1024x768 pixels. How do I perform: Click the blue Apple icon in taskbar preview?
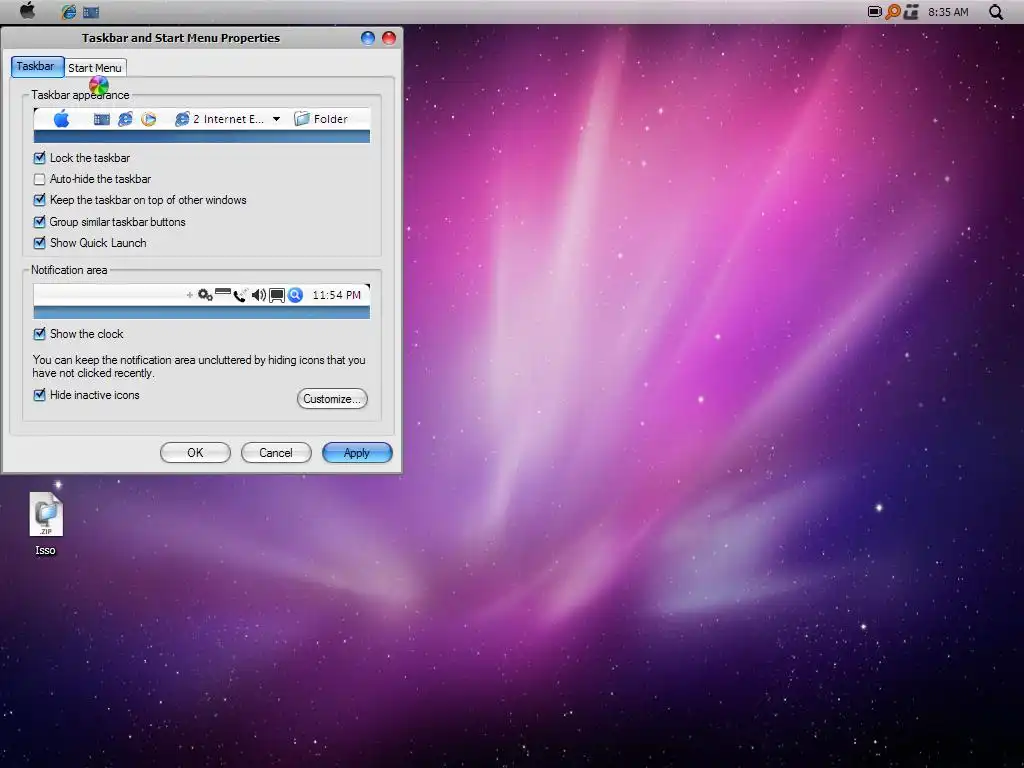(61, 119)
